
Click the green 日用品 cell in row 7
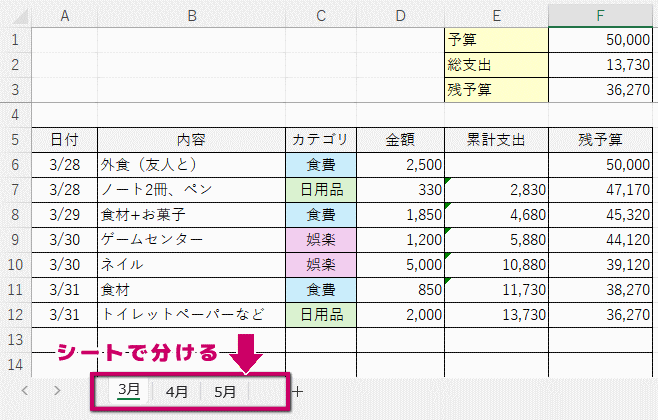click(320, 190)
